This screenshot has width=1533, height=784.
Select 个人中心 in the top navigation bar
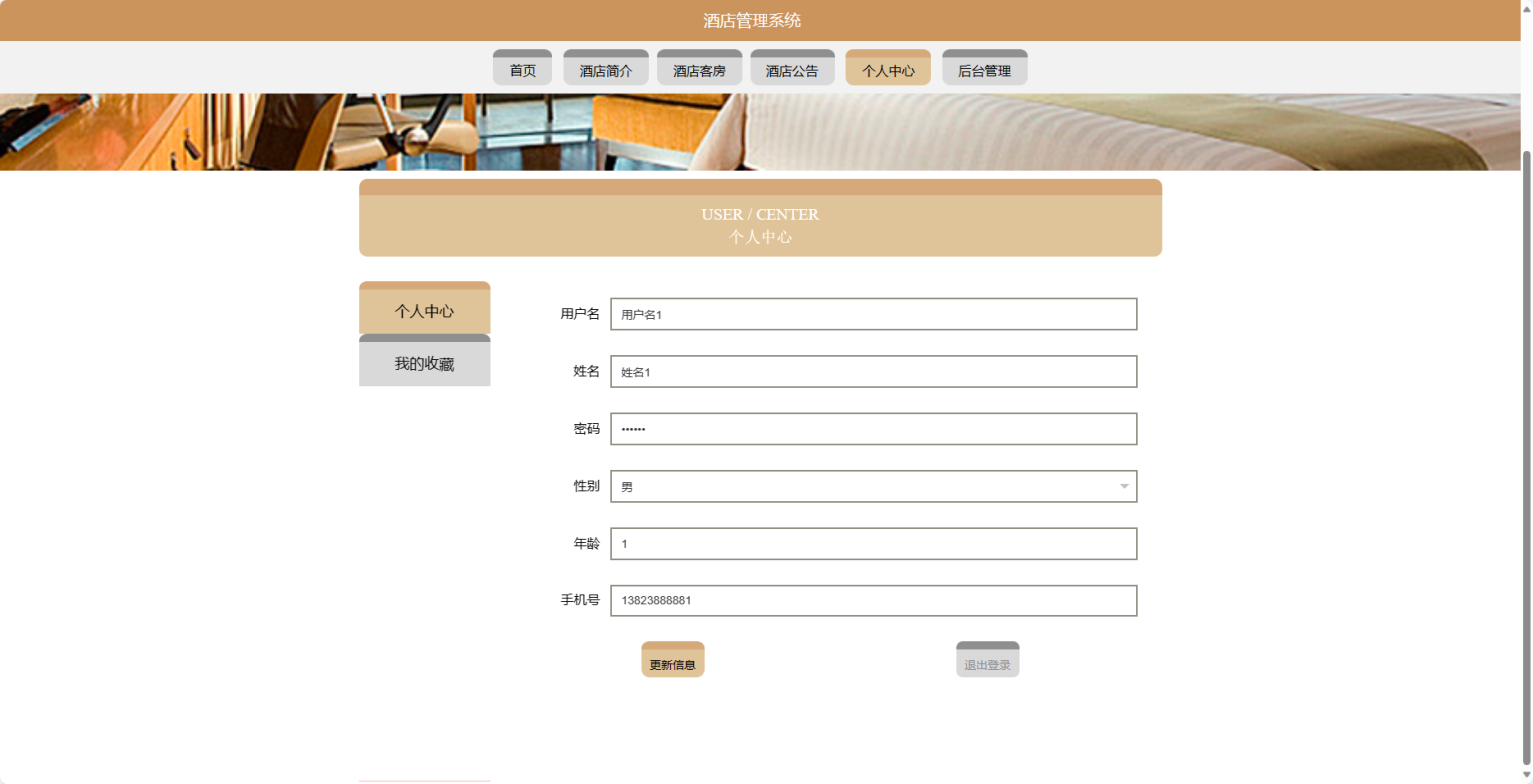[x=888, y=69]
